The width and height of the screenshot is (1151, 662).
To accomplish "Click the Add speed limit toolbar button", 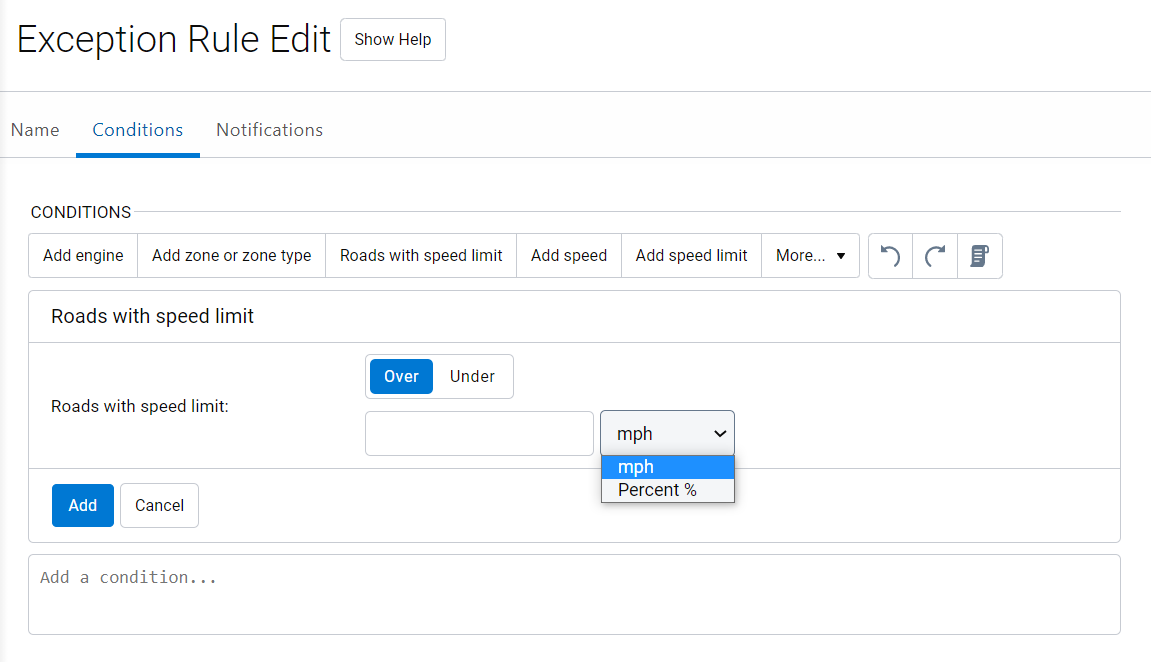I will (691, 256).
